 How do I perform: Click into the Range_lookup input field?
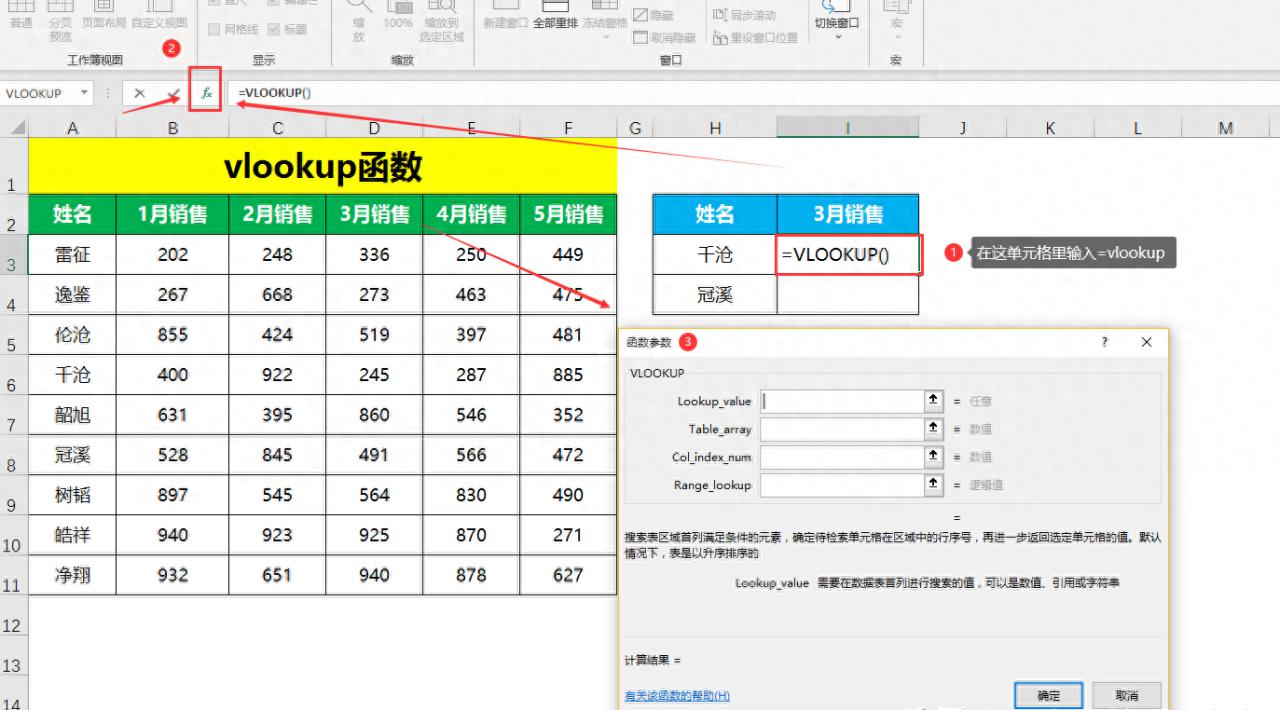point(842,485)
